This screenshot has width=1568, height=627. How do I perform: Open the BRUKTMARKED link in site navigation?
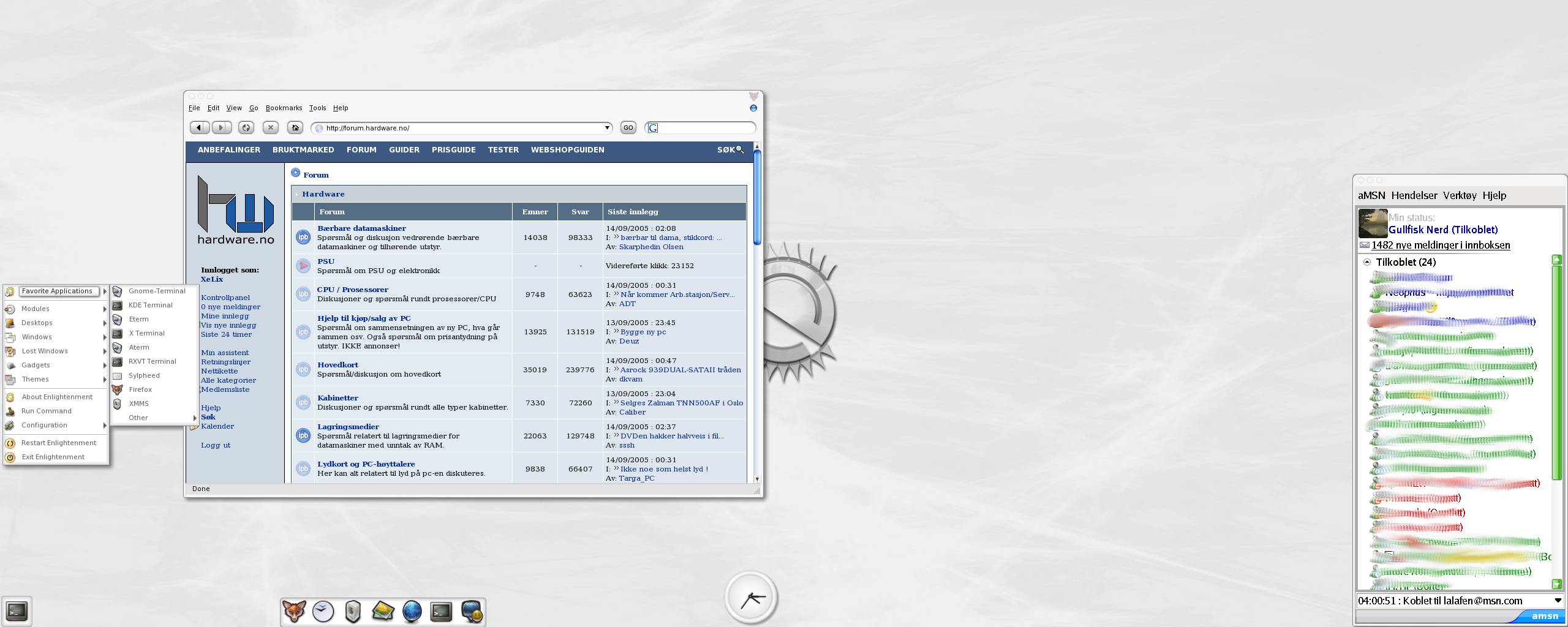pos(303,149)
